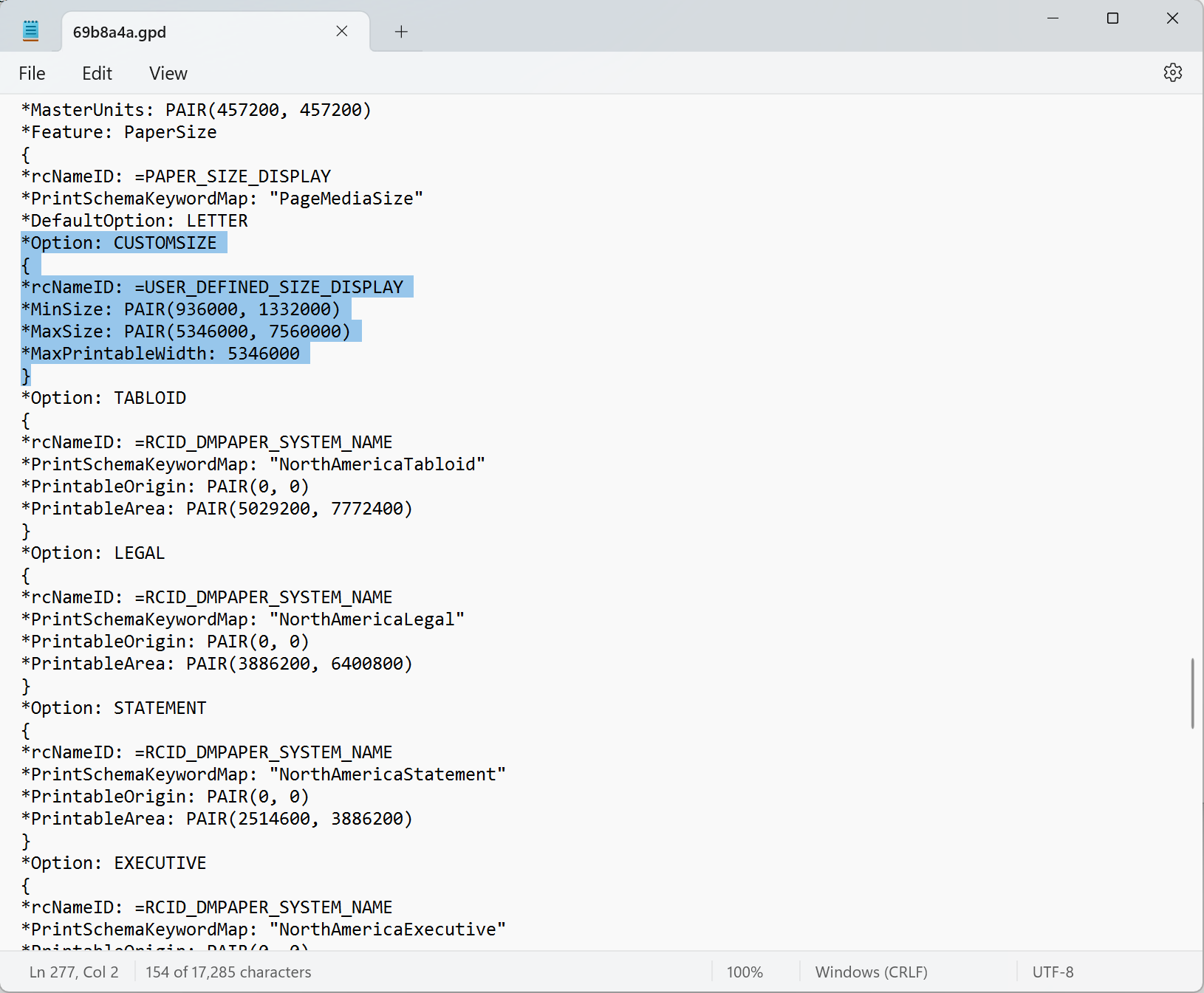This screenshot has height=993, width=1204.
Task: Open the Notepad settings gear
Action: click(x=1172, y=72)
